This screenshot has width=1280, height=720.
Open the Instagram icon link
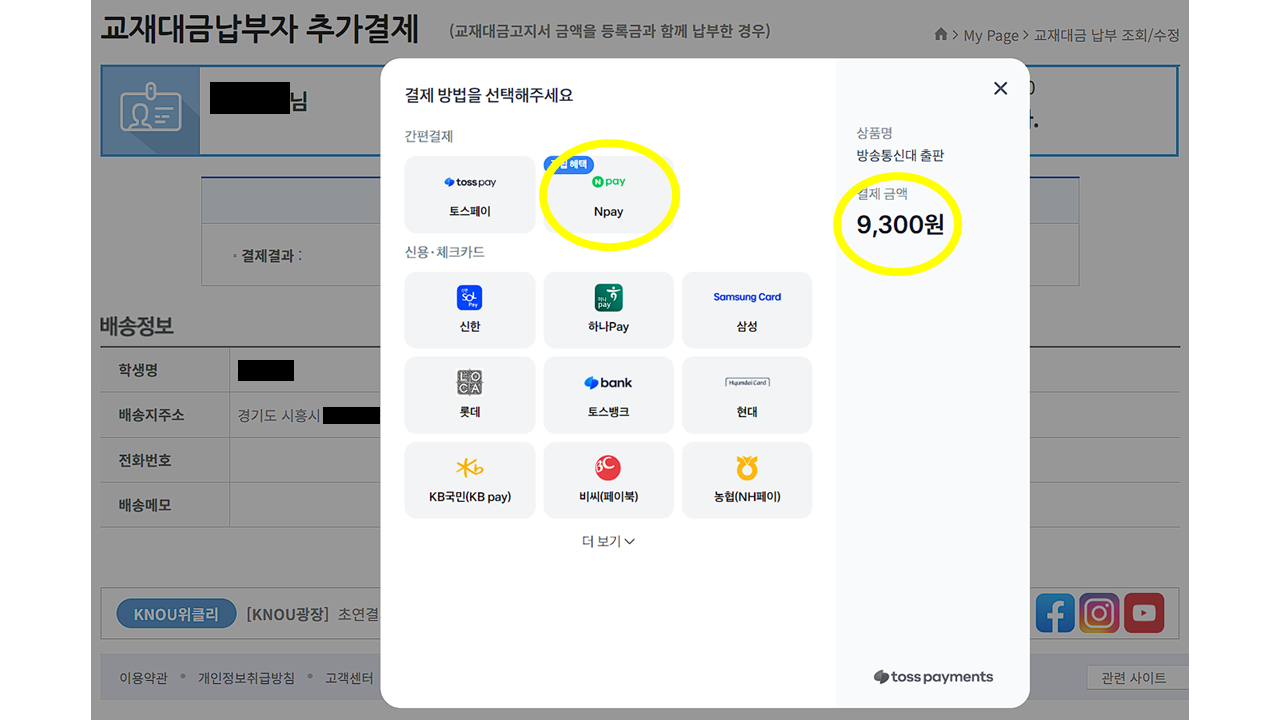click(1099, 613)
